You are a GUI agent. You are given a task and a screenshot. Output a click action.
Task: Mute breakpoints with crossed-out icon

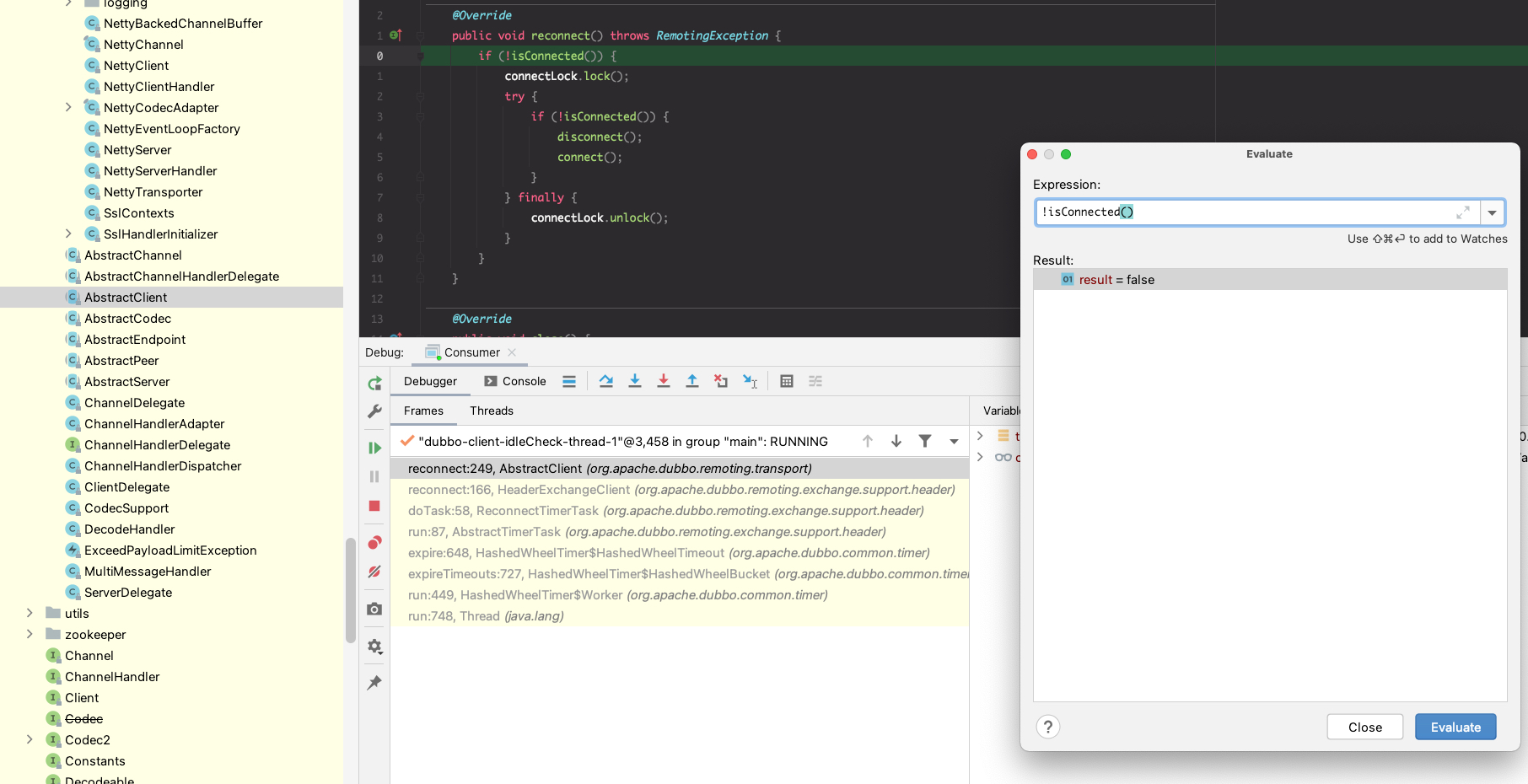pyautogui.click(x=374, y=572)
